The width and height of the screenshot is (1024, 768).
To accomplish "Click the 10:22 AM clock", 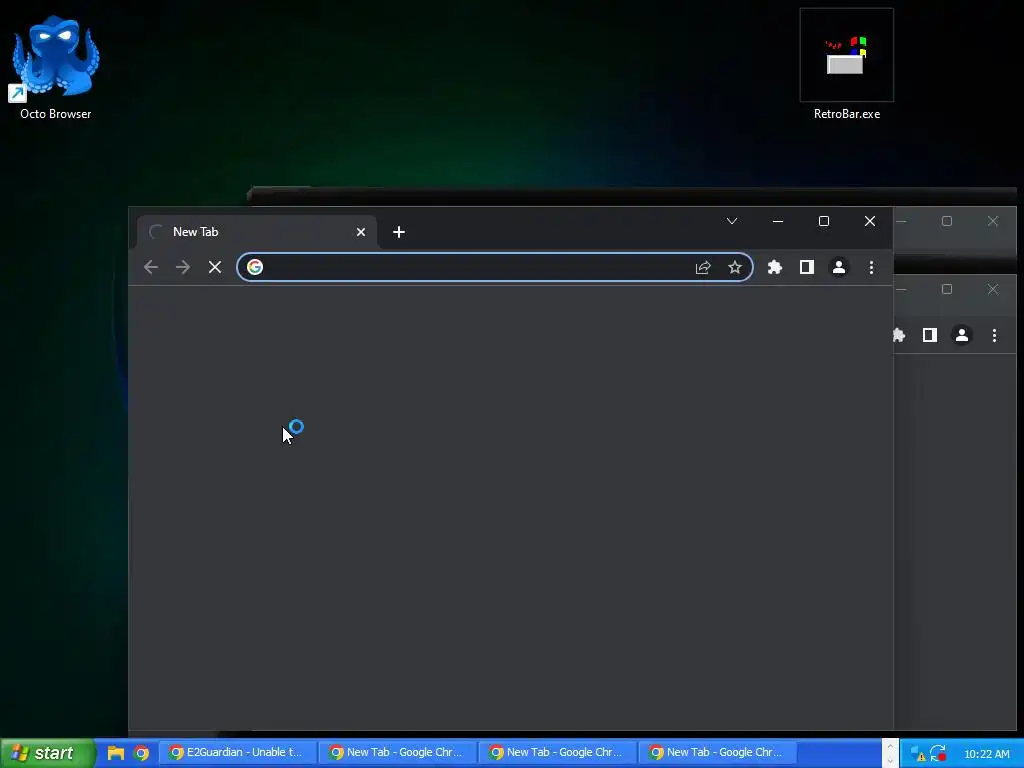I will point(987,754).
